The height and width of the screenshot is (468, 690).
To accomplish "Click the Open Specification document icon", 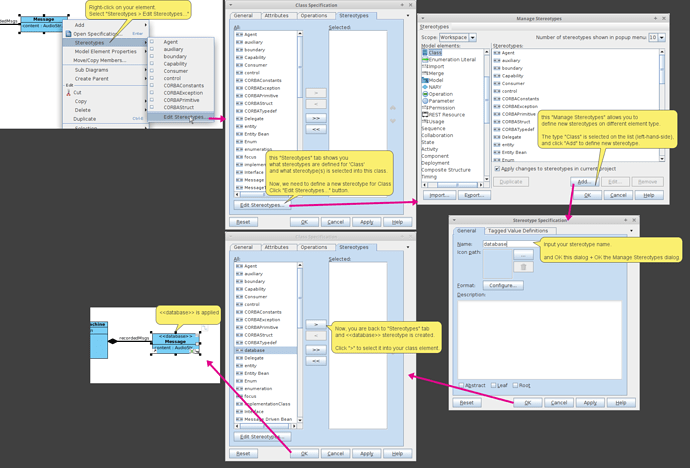I will 68,34.
